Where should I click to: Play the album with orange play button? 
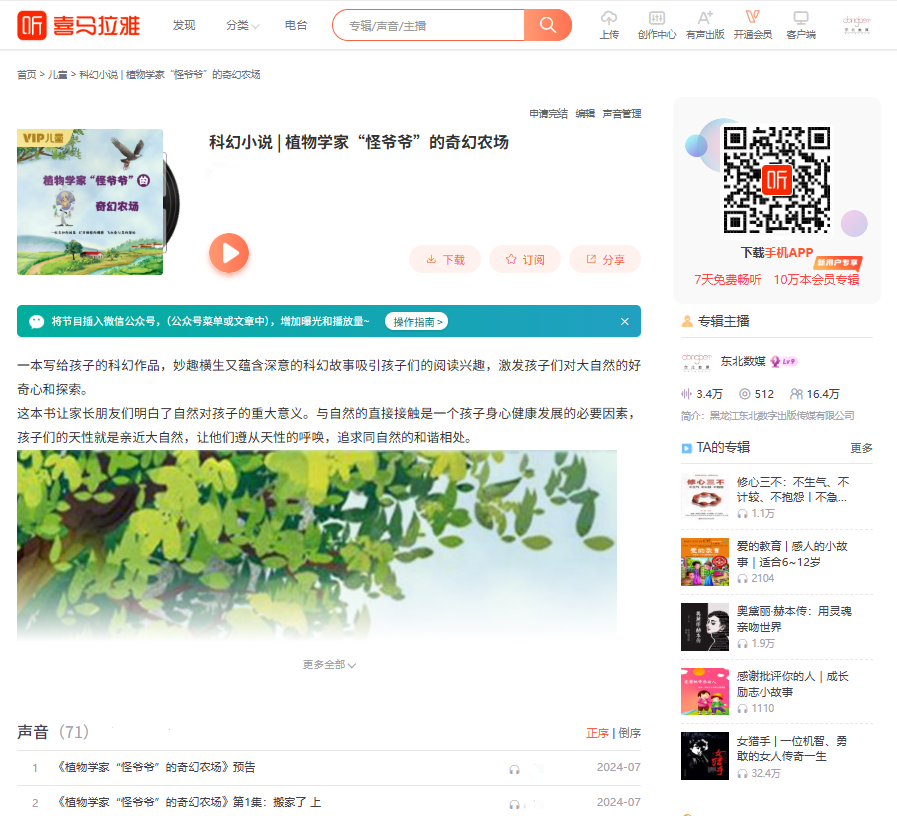(229, 253)
